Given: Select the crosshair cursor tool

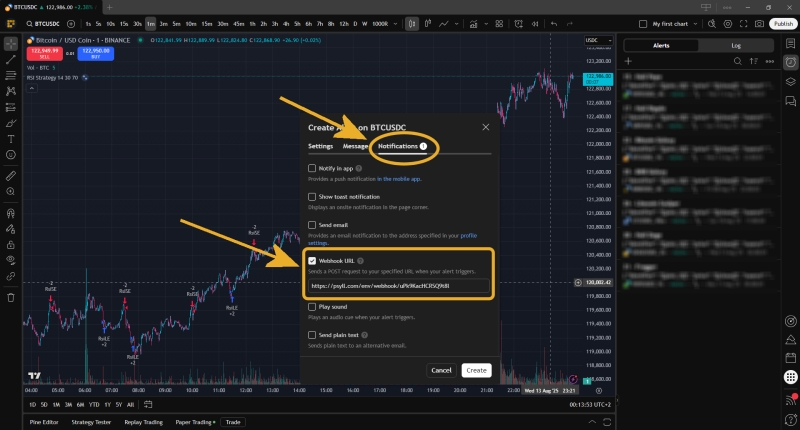Looking at the screenshot, I should coord(11,44).
